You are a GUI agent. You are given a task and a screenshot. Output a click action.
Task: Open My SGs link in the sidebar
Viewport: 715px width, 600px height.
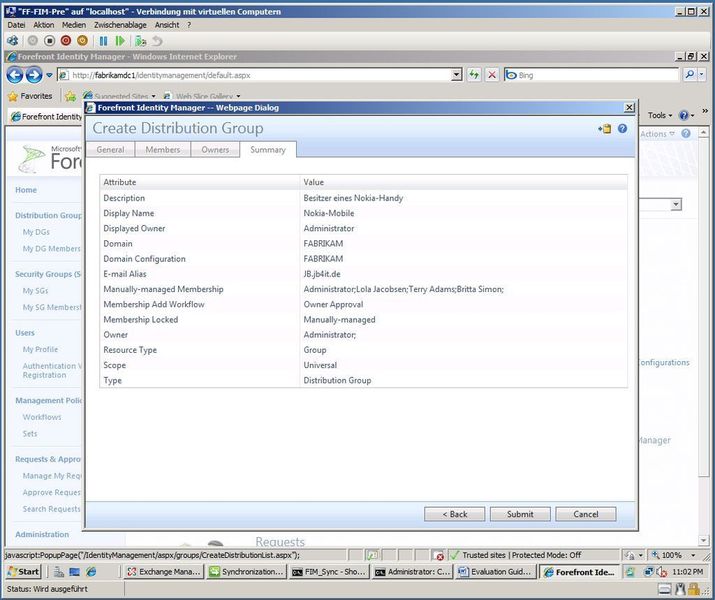[35, 291]
